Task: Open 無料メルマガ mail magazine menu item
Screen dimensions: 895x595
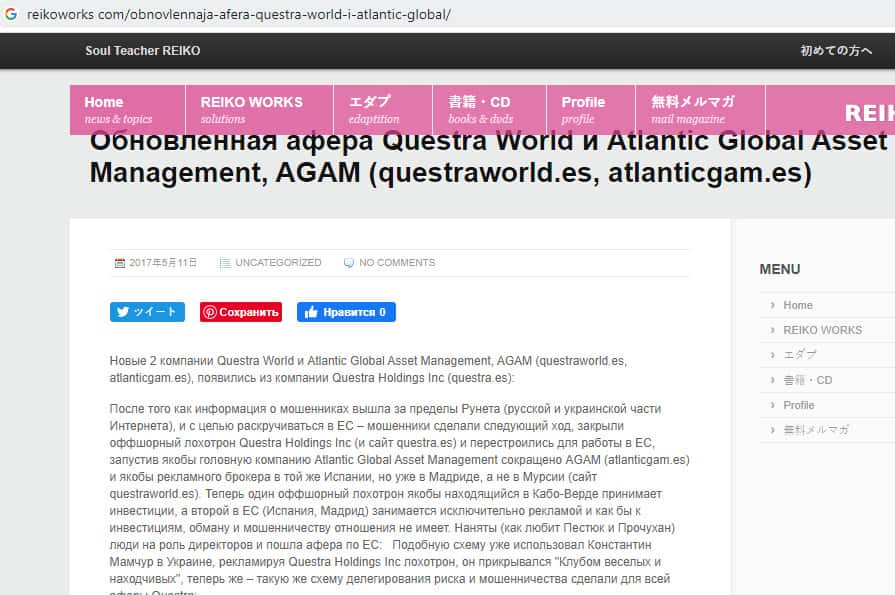Action: [x=700, y=110]
